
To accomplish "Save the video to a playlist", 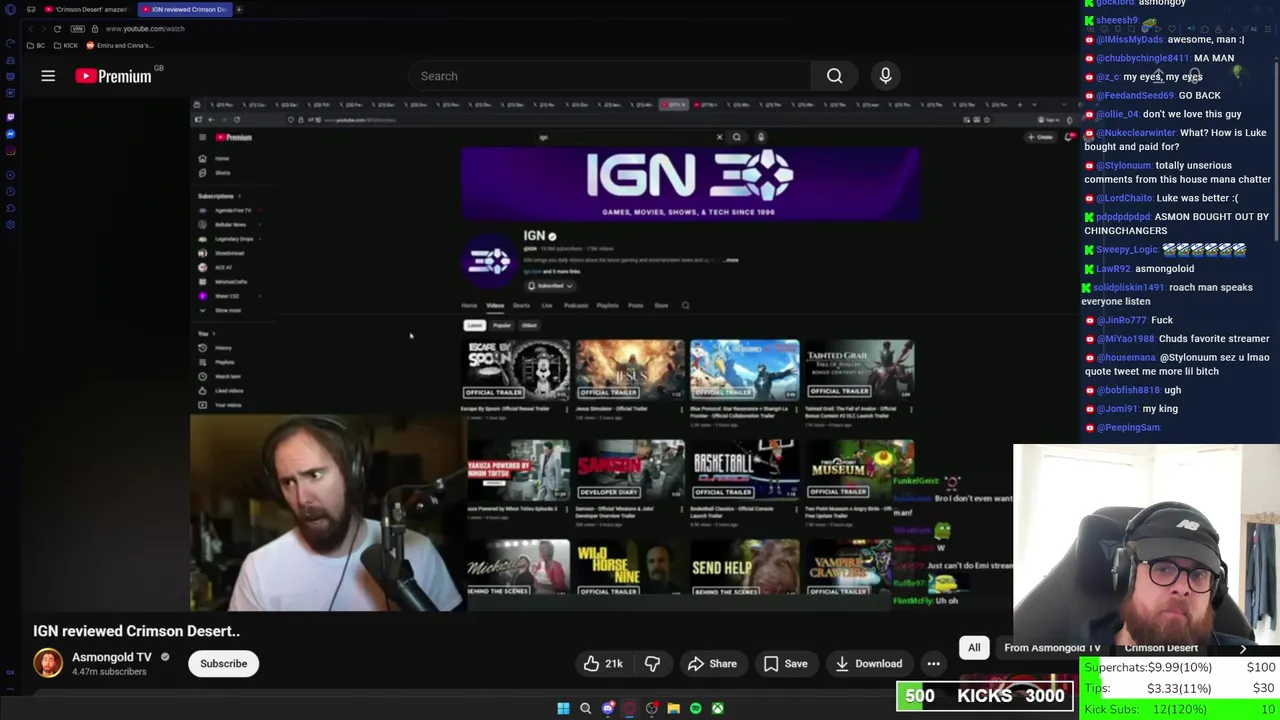I will pyautogui.click(x=785, y=664).
